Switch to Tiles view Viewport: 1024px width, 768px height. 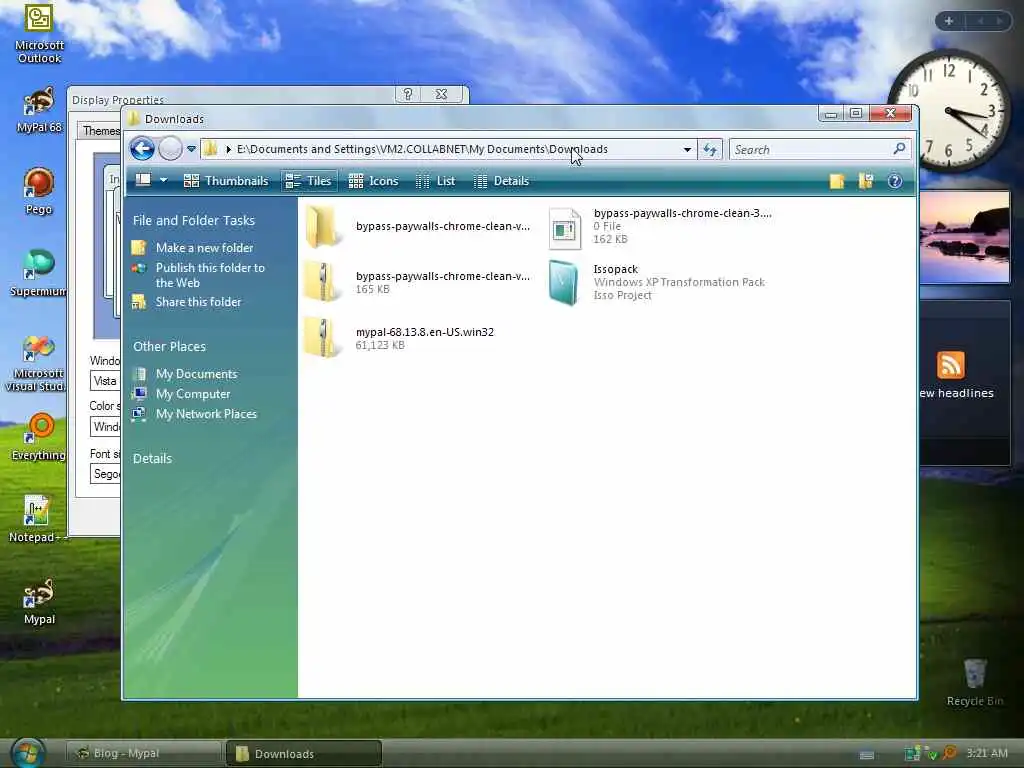pyautogui.click(x=309, y=181)
